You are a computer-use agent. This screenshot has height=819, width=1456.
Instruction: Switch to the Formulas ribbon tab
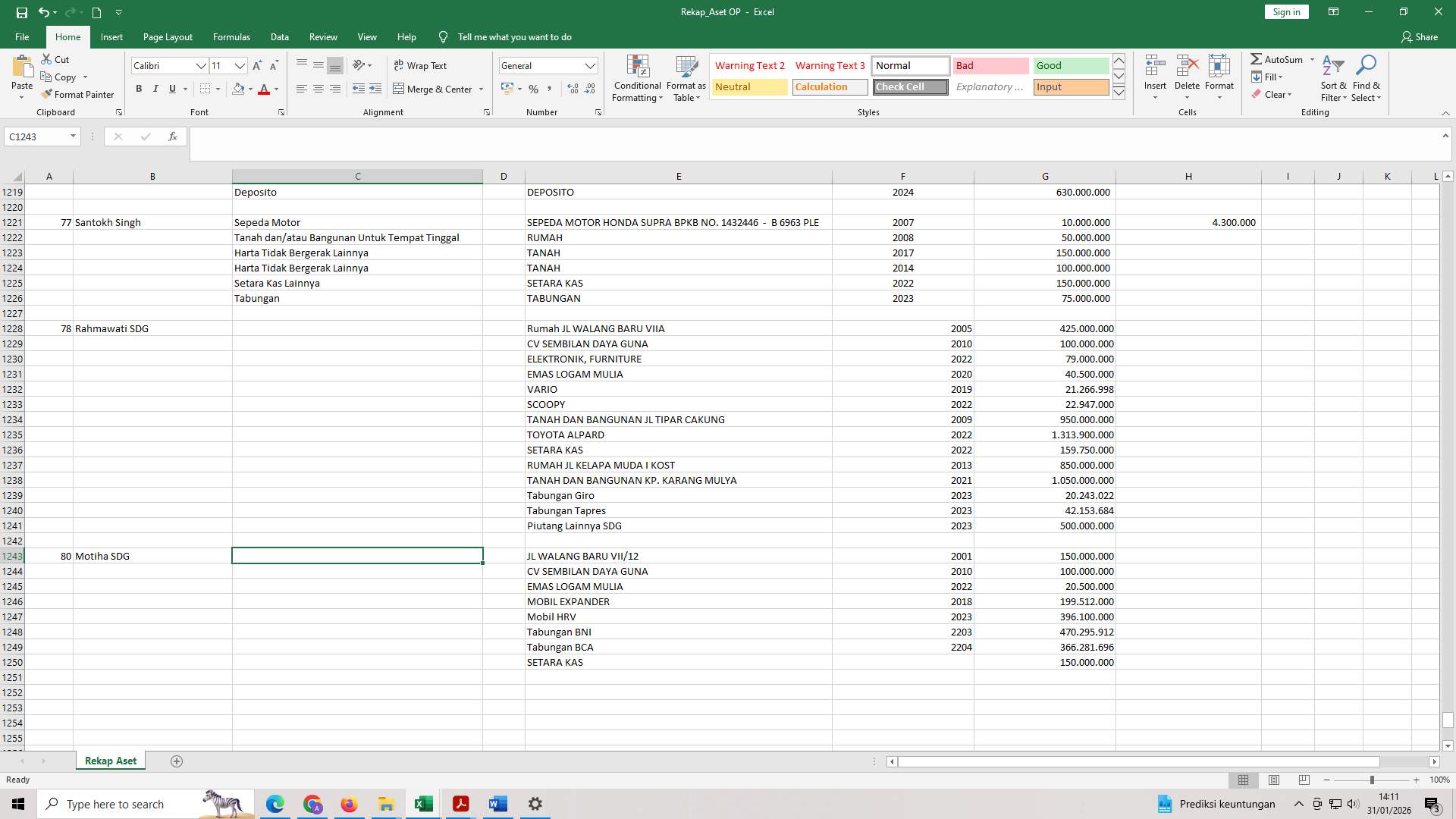point(231,36)
